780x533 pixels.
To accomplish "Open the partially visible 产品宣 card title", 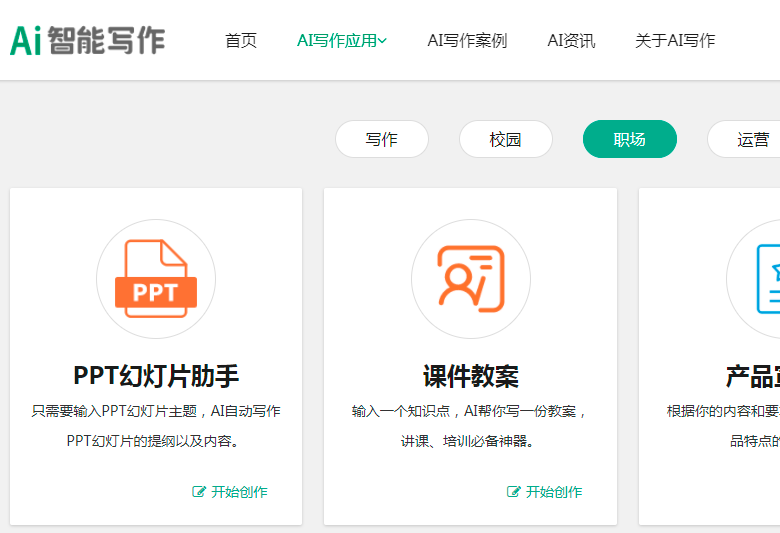I will pos(752,376).
